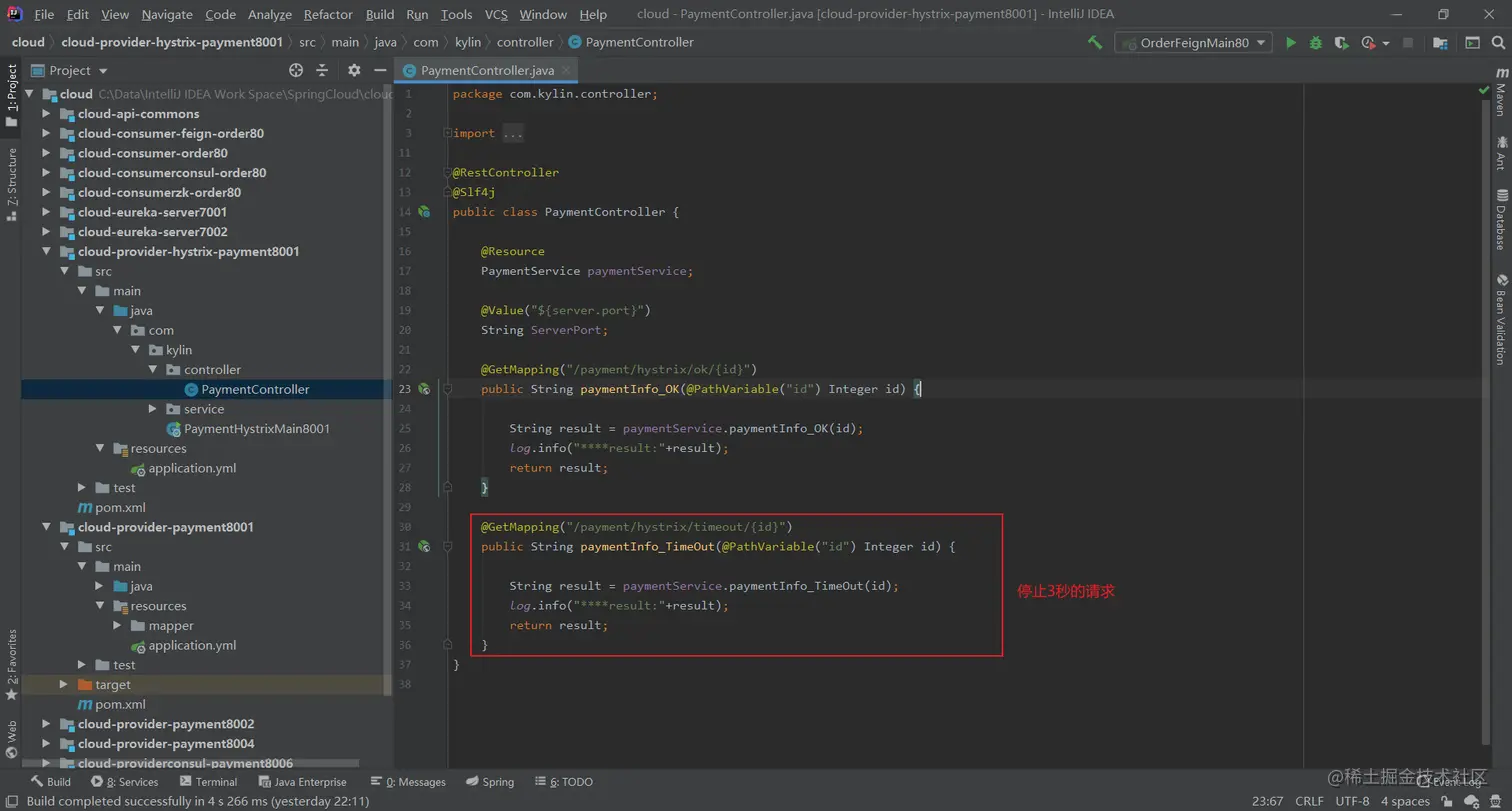Click the 4 spaces indent setting
This screenshot has width=1512, height=811.
pyautogui.click(x=1405, y=801)
